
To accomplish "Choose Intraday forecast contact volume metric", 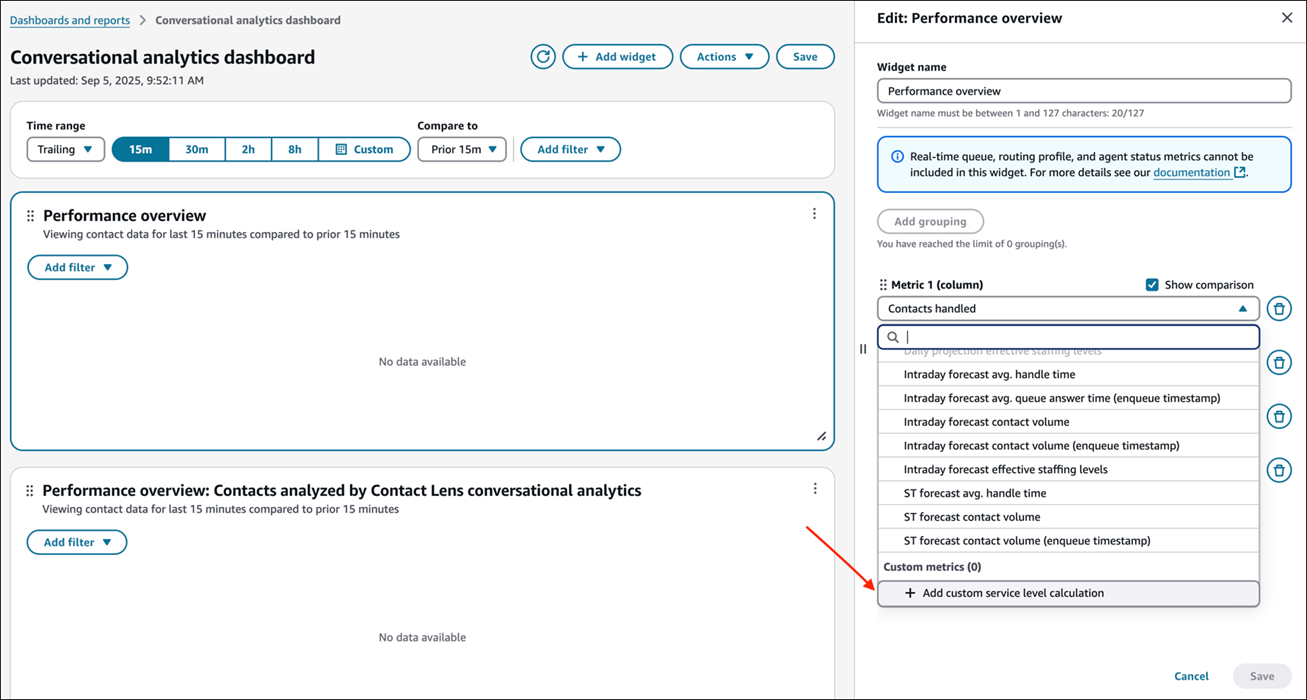I will (x=986, y=422).
